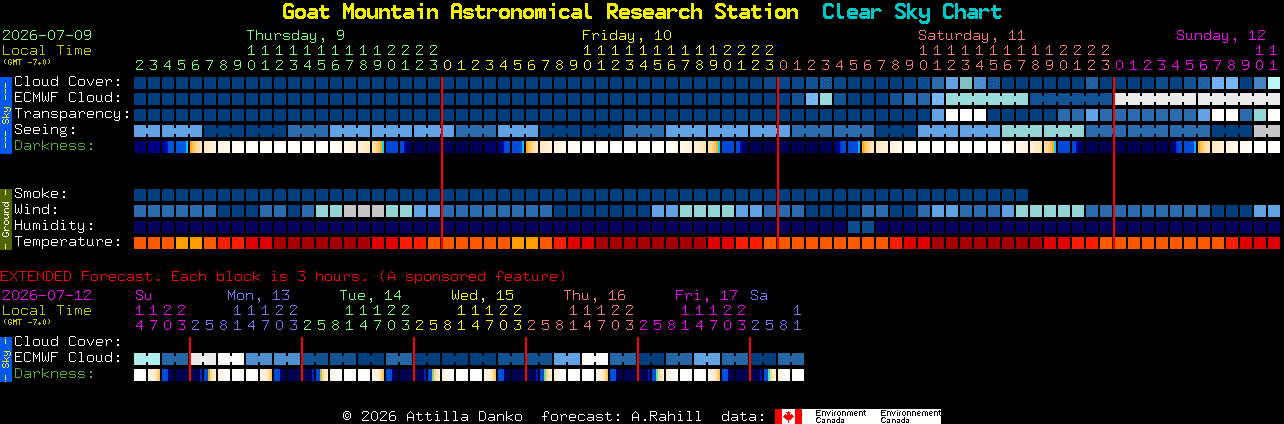Viewport: 1284px width, 424px height.
Task: Click the olive Ground sidebar label
Action: pyautogui.click(x=5, y=217)
